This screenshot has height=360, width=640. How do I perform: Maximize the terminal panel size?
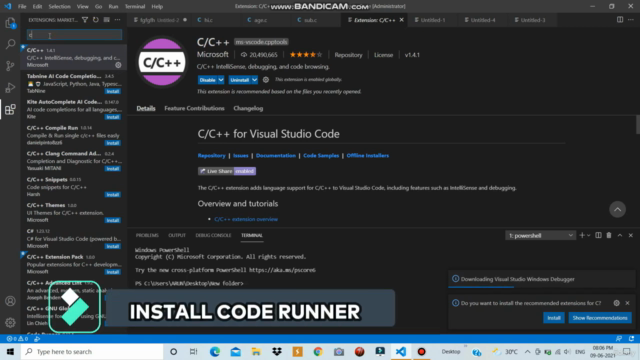coord(620,236)
